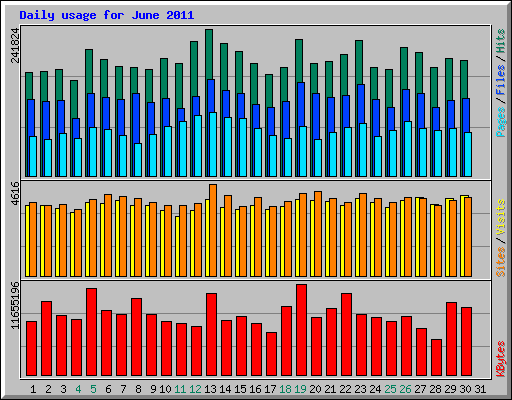Click the red KBytes bar for day 1
Screen dimensions: 512x400
[x=31, y=349]
